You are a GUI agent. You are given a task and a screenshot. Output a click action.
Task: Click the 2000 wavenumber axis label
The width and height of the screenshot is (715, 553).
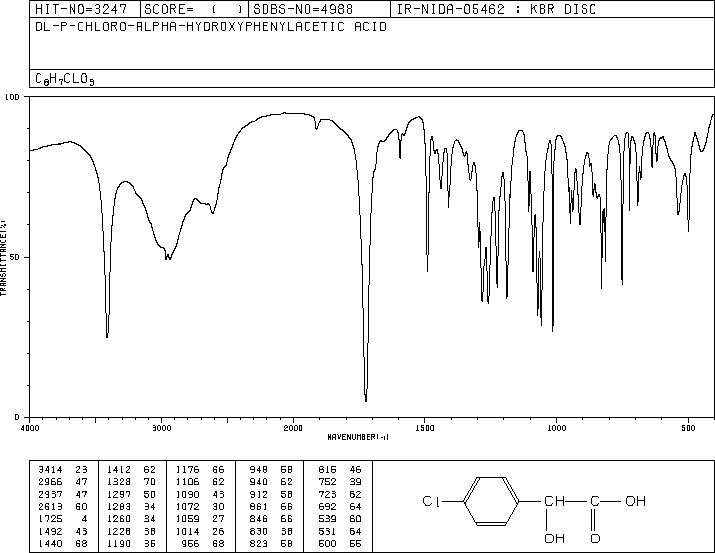click(293, 428)
